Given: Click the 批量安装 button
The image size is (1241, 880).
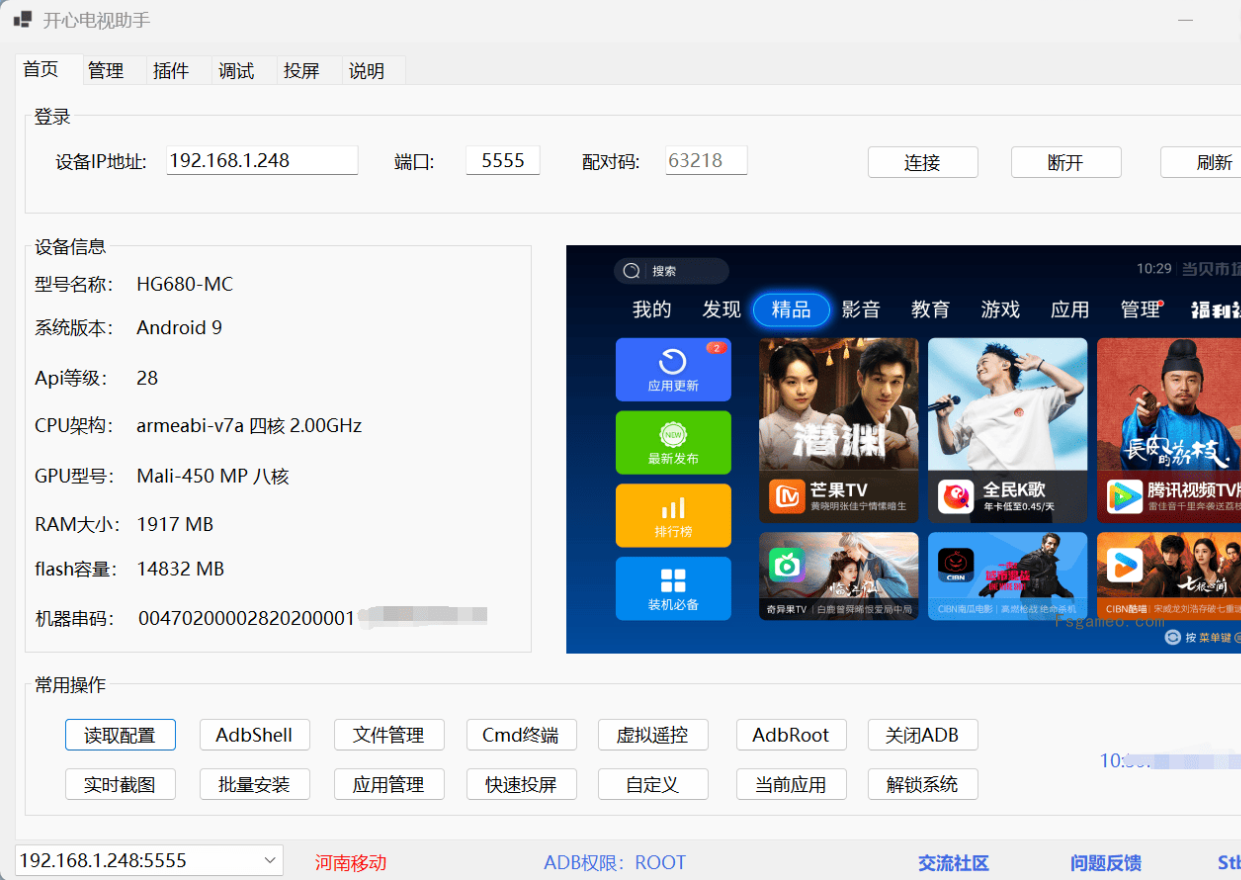Looking at the screenshot, I should click(x=254, y=784).
